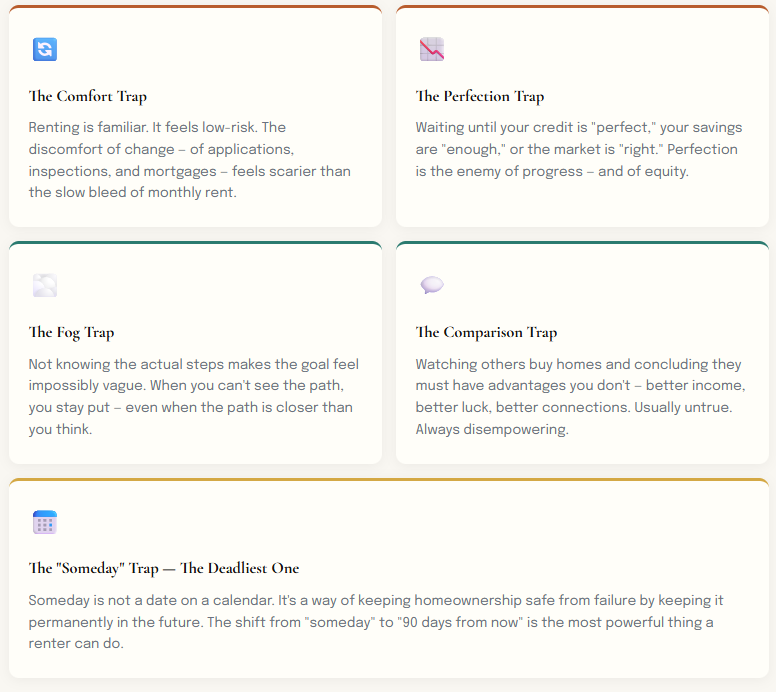
Task: Click the paragraph starting "Renting is familiar"
Action: (x=190, y=160)
